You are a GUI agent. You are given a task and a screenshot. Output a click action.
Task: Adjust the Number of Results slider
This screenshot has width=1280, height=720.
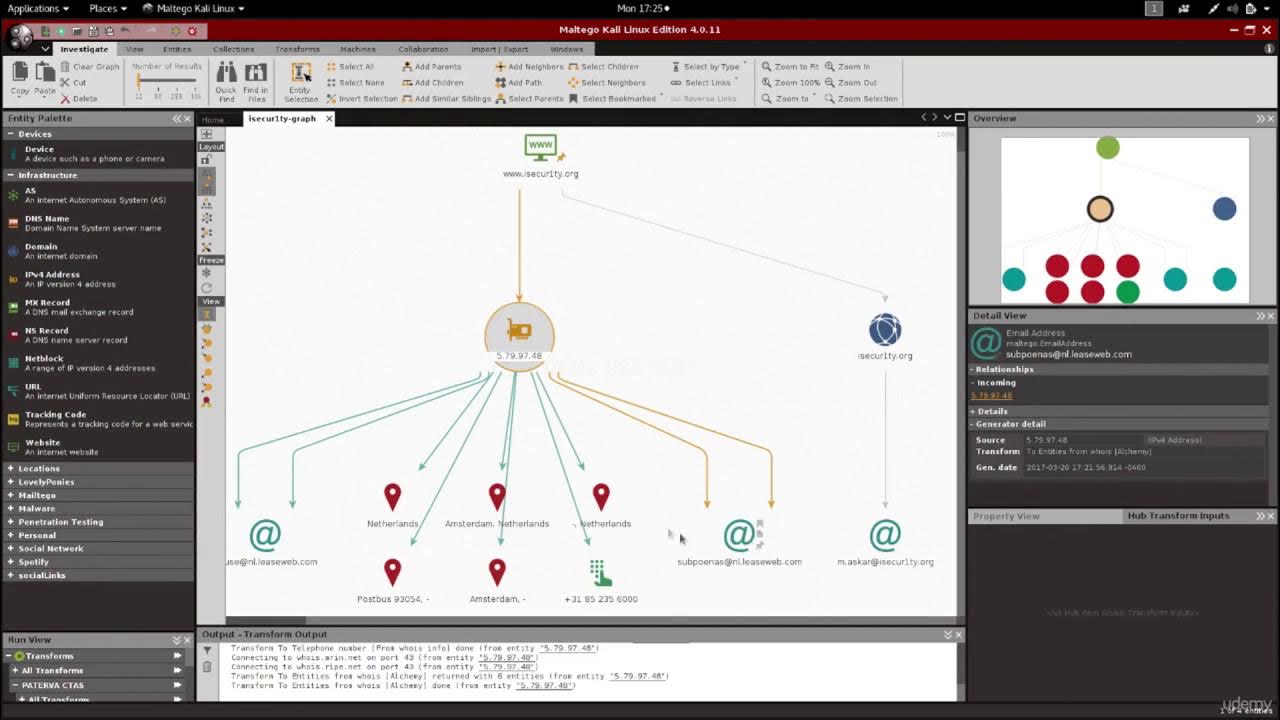[166, 82]
